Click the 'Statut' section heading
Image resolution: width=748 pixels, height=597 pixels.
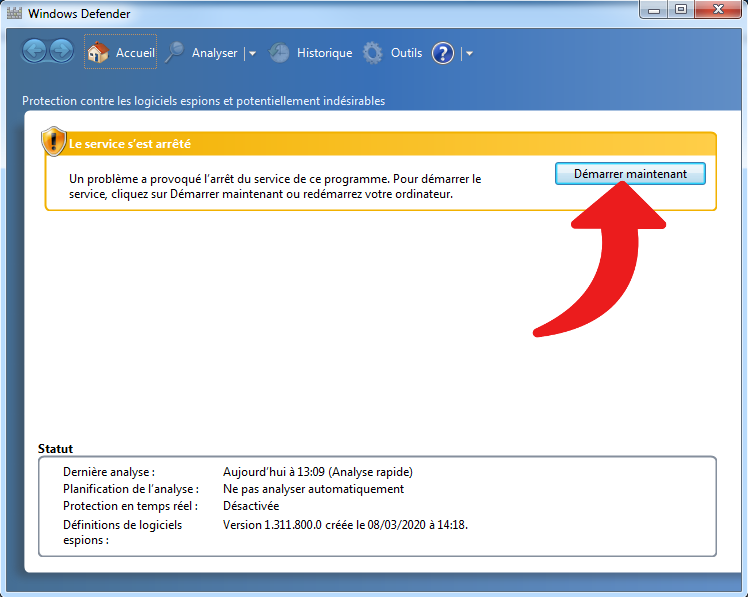coord(55,449)
